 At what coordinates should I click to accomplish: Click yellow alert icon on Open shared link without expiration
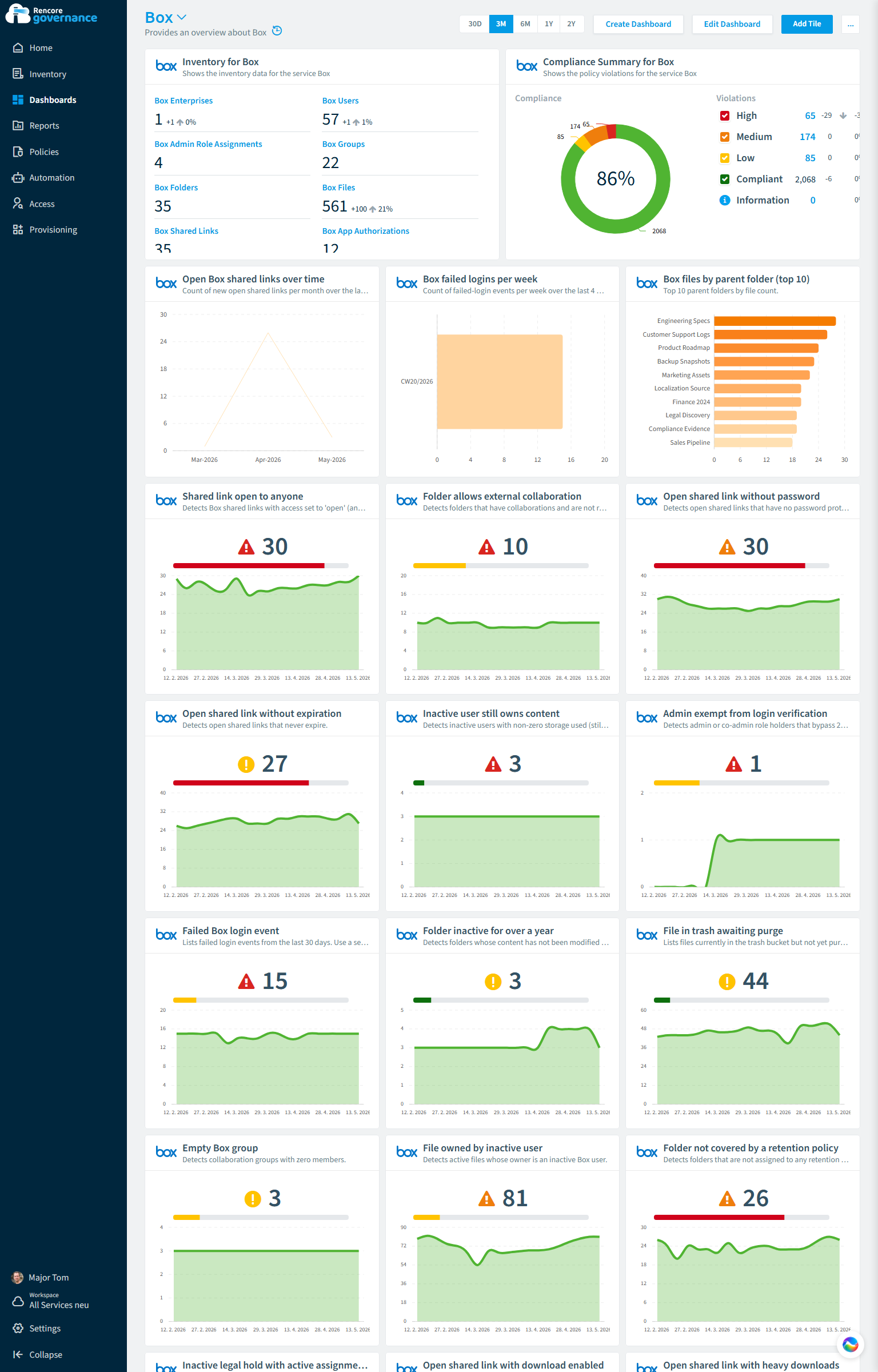pyautogui.click(x=246, y=764)
